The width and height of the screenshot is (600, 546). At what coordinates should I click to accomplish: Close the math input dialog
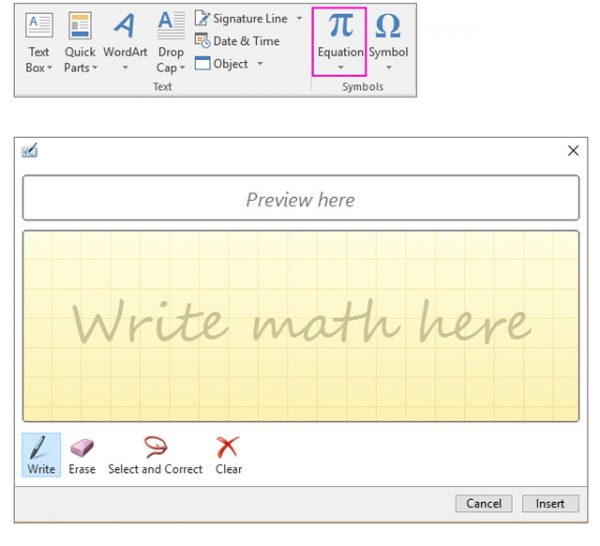(573, 151)
